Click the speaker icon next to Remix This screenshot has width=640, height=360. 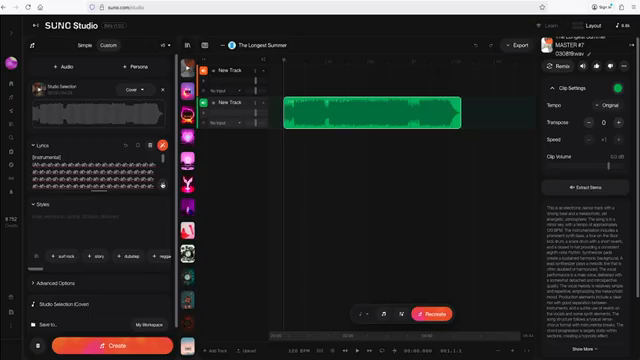[583, 66]
